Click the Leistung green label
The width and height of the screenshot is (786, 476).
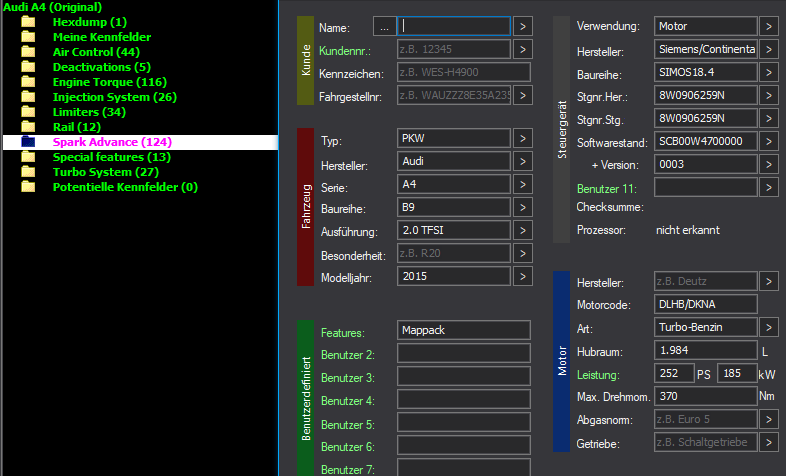pos(598,375)
